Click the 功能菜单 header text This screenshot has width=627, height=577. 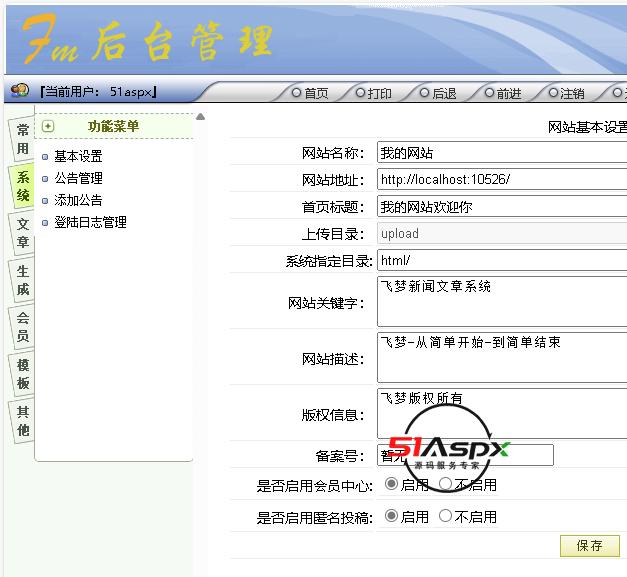tap(113, 126)
